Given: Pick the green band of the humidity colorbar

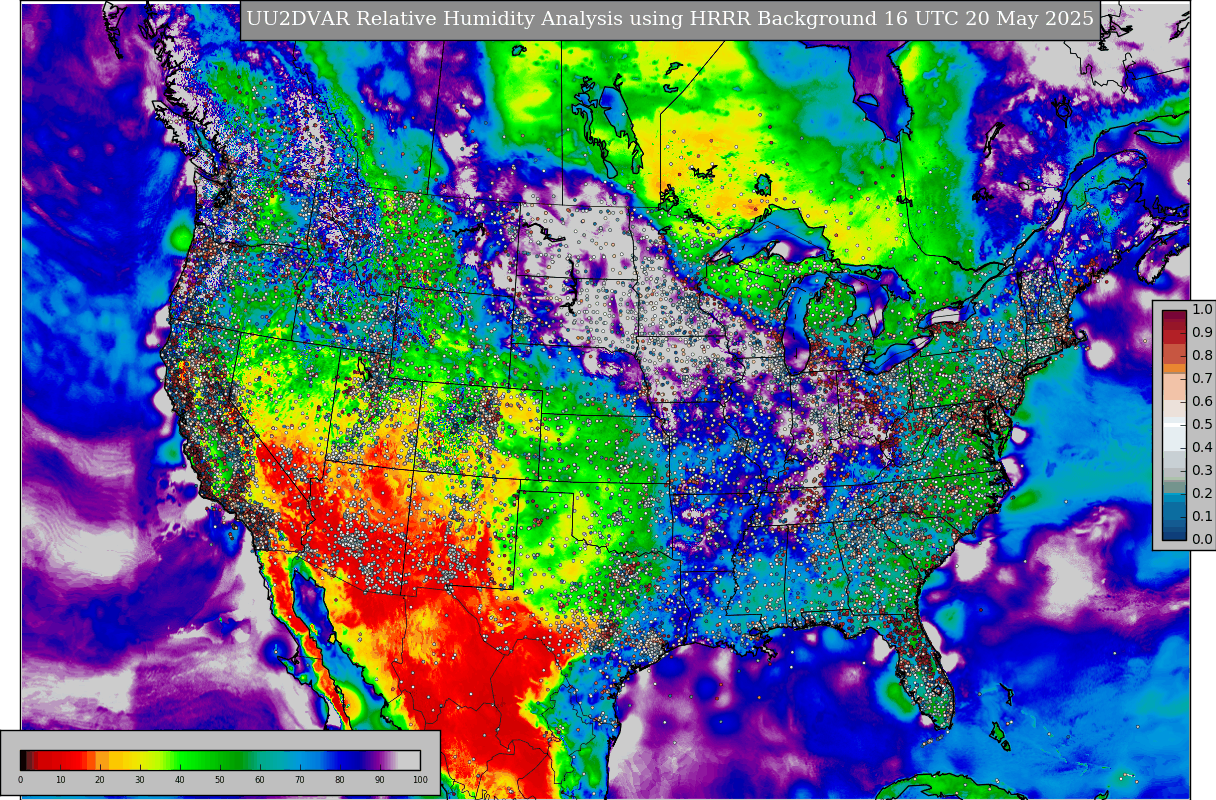Looking at the screenshot, I should coord(207,760).
